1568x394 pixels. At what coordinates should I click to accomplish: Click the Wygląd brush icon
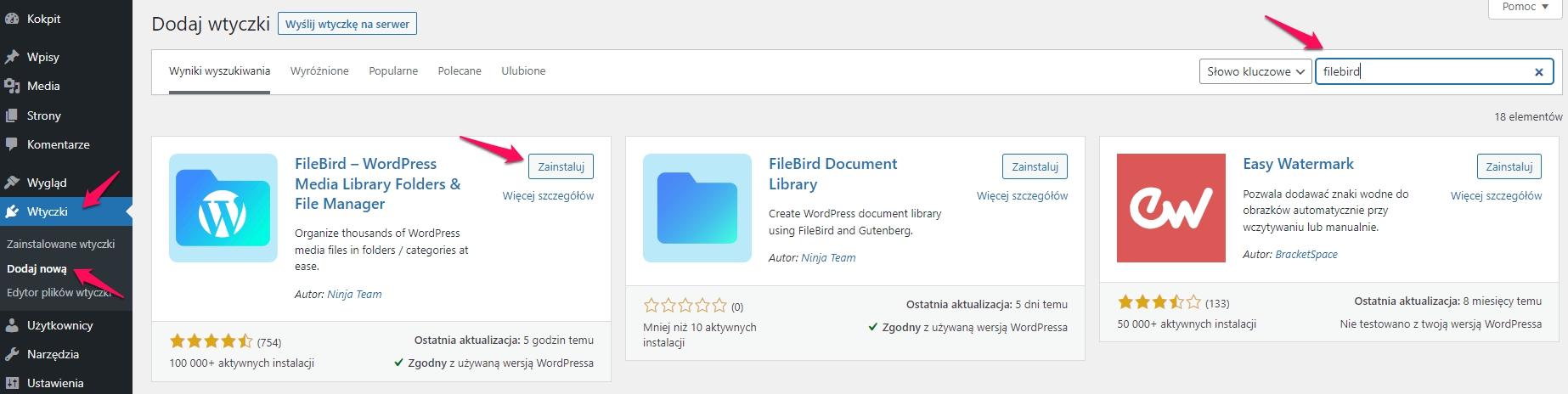click(12, 183)
